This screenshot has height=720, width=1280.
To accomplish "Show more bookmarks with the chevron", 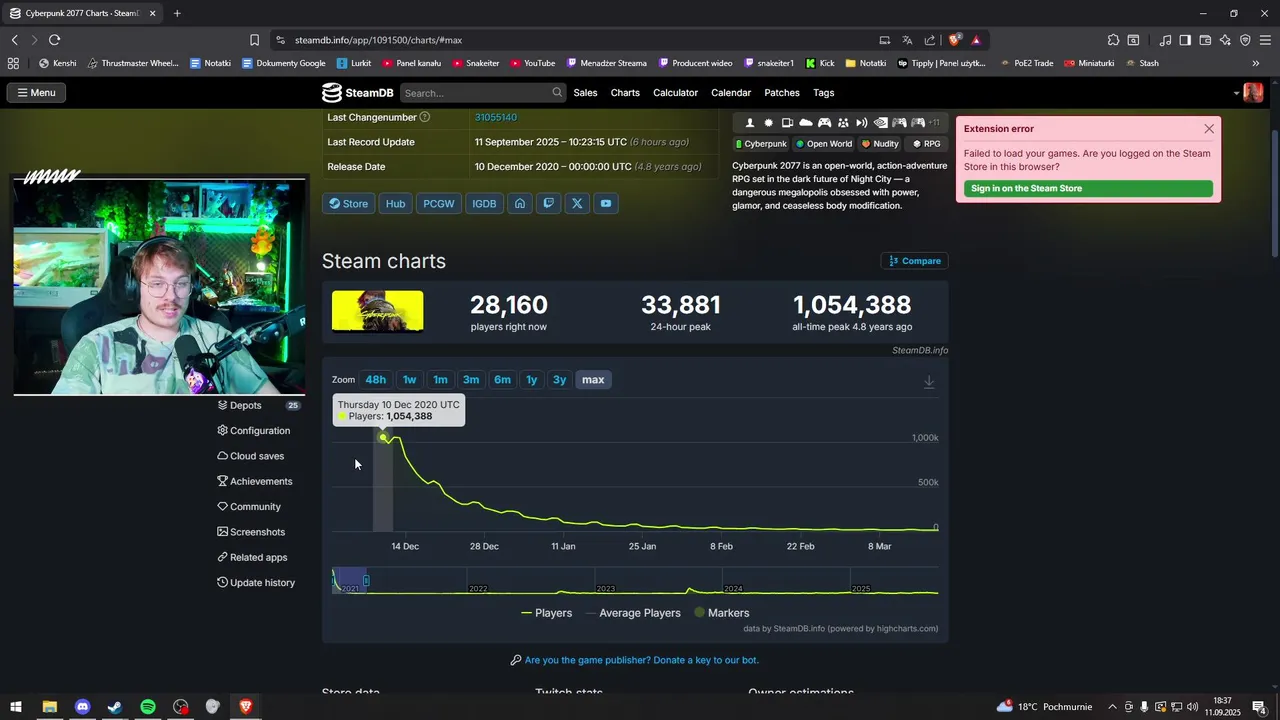I will 1256,63.
